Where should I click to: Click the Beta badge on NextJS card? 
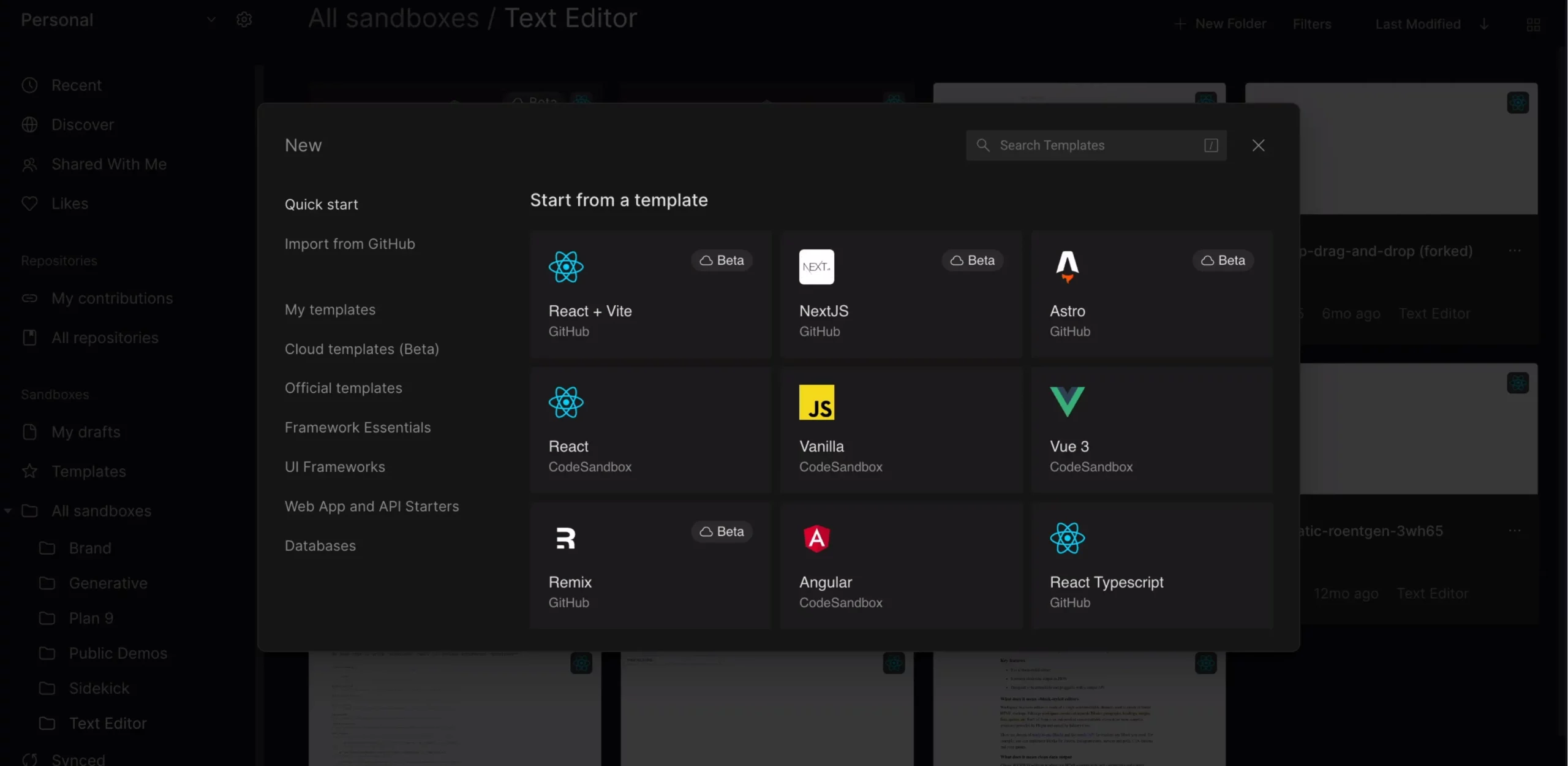pos(972,260)
